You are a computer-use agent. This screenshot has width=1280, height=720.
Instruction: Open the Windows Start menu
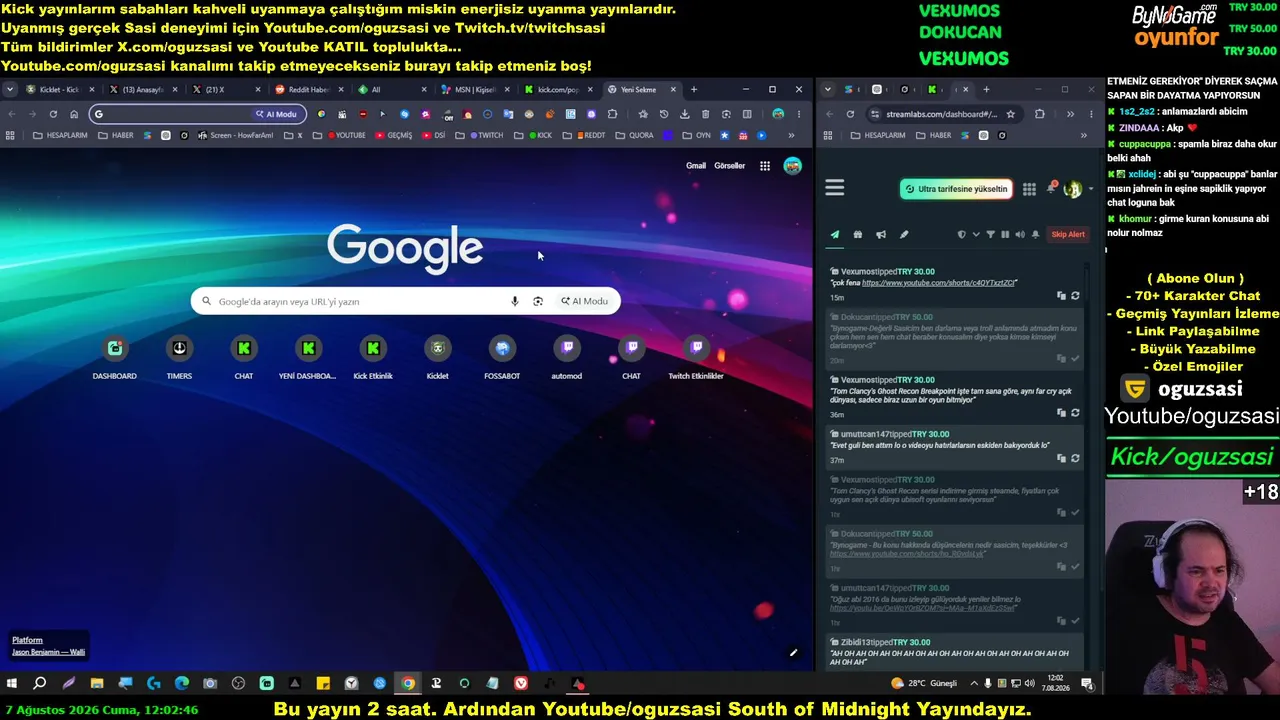(x=12, y=684)
